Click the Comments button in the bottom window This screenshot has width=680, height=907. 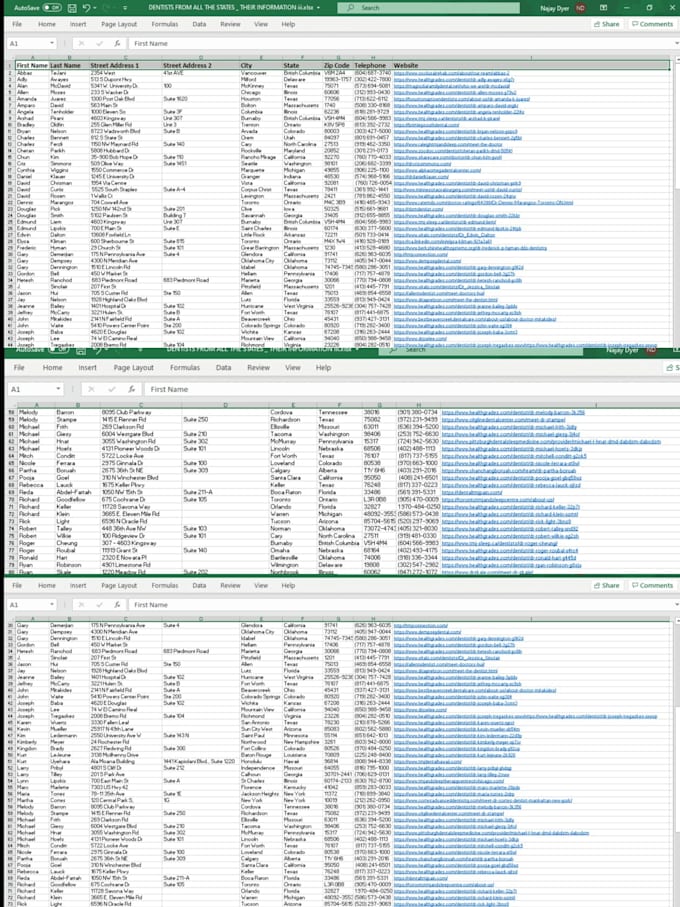(x=652, y=585)
